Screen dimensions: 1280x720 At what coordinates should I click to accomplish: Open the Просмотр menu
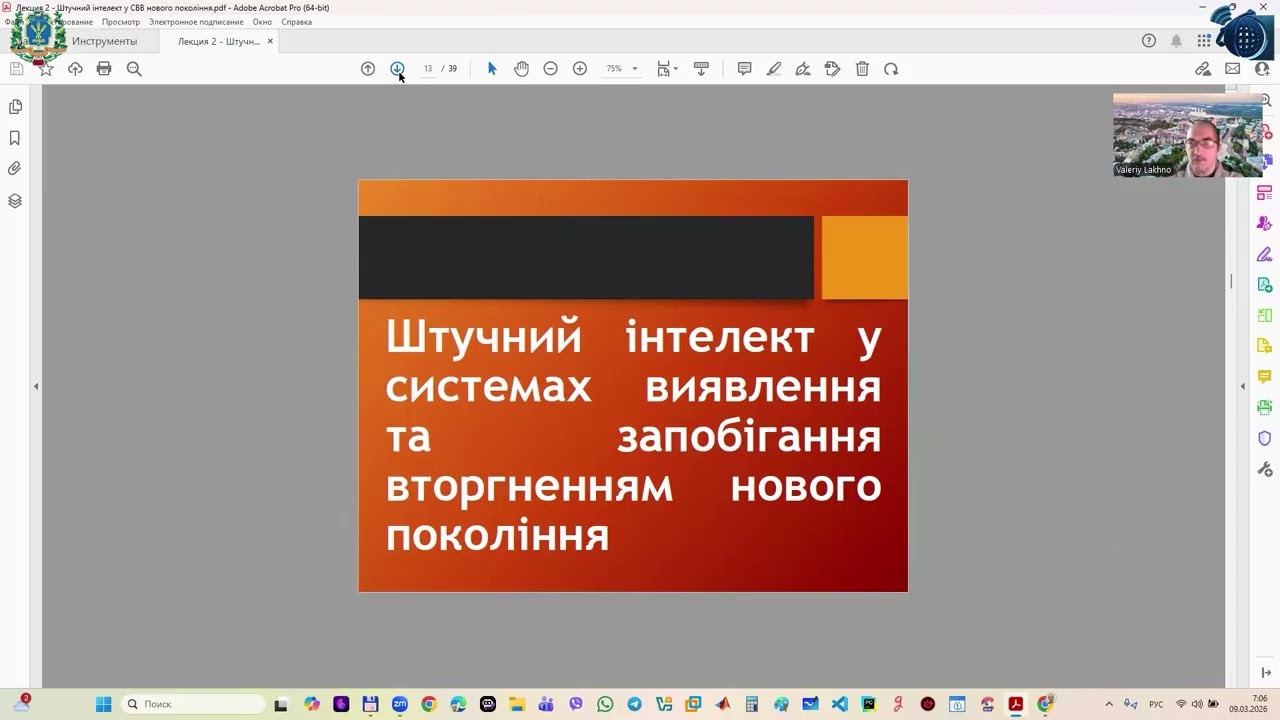(x=121, y=22)
